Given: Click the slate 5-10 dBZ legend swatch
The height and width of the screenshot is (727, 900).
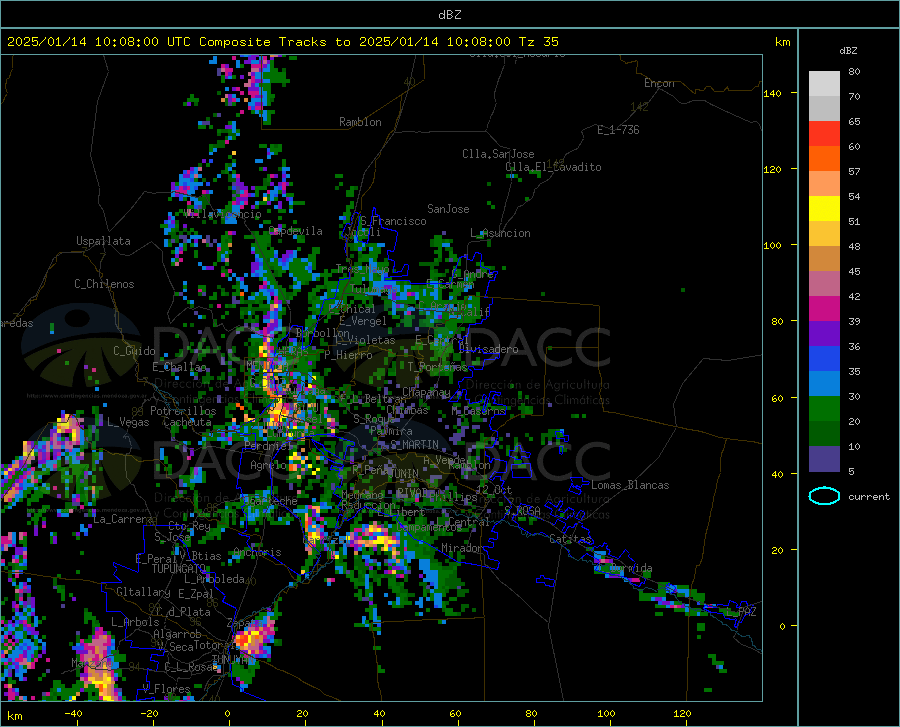Looking at the screenshot, I should (824, 459).
